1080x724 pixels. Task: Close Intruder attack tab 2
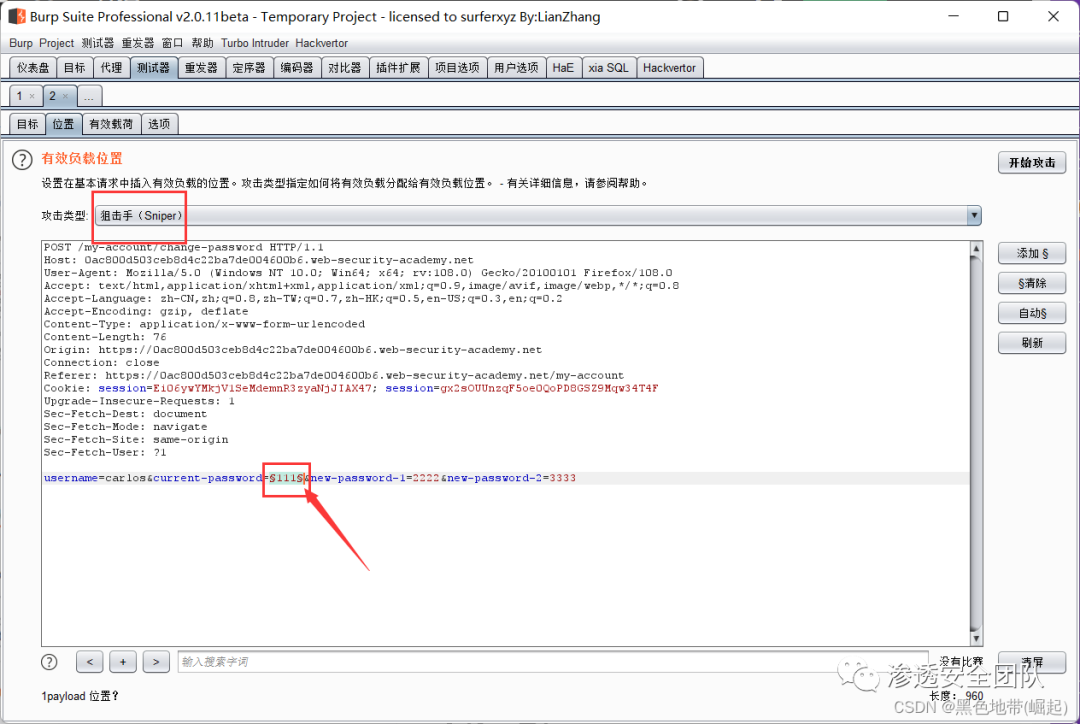pyautogui.click(x=65, y=96)
